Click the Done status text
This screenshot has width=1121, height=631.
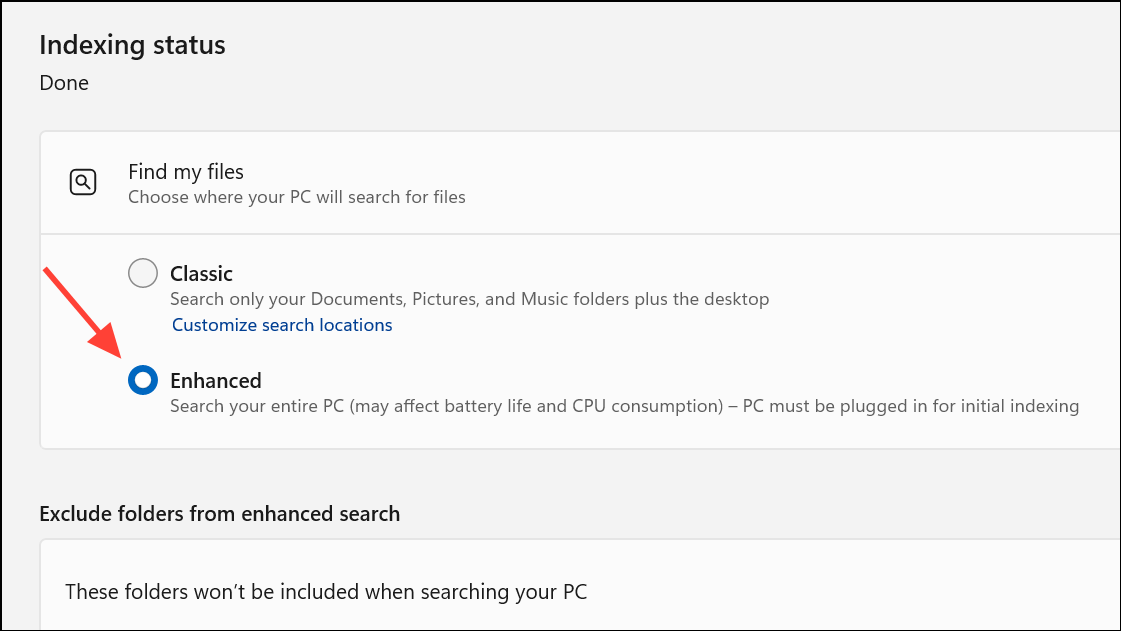[x=64, y=82]
